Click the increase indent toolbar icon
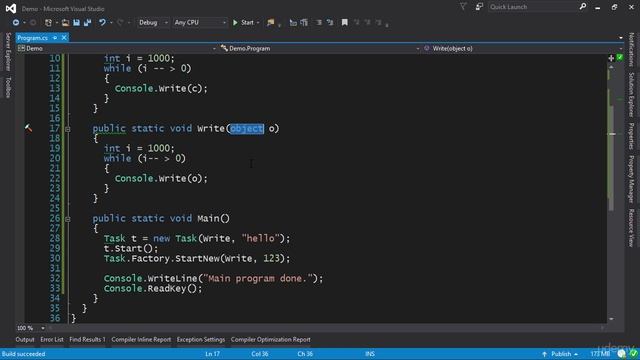The image size is (640, 360). pos(304,22)
